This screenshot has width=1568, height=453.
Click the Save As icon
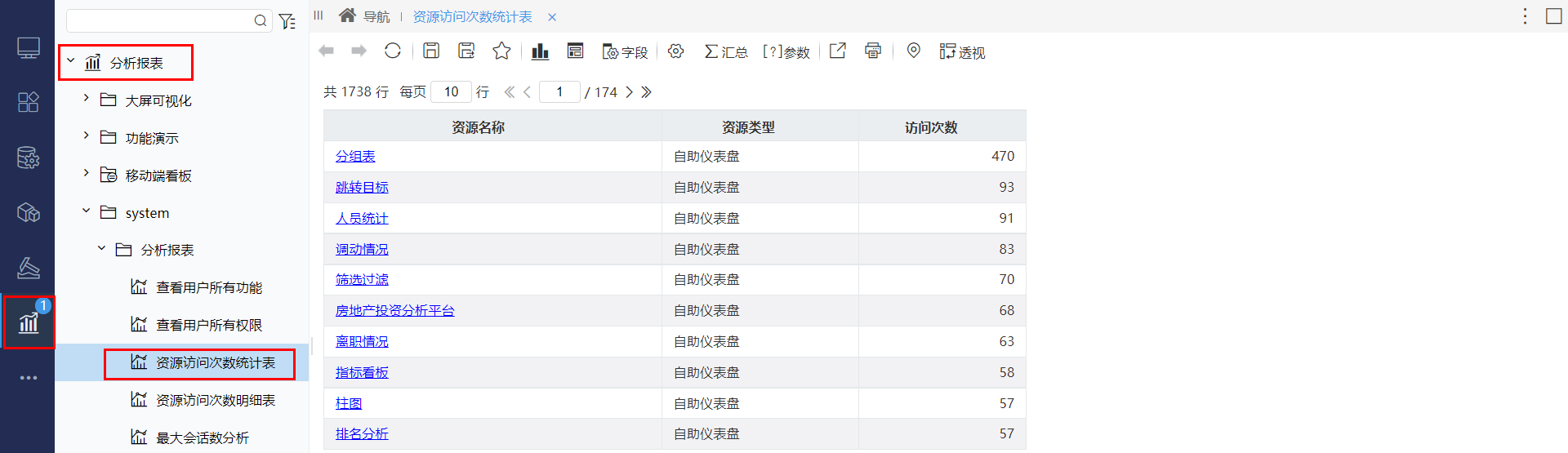pyautogui.click(x=466, y=51)
